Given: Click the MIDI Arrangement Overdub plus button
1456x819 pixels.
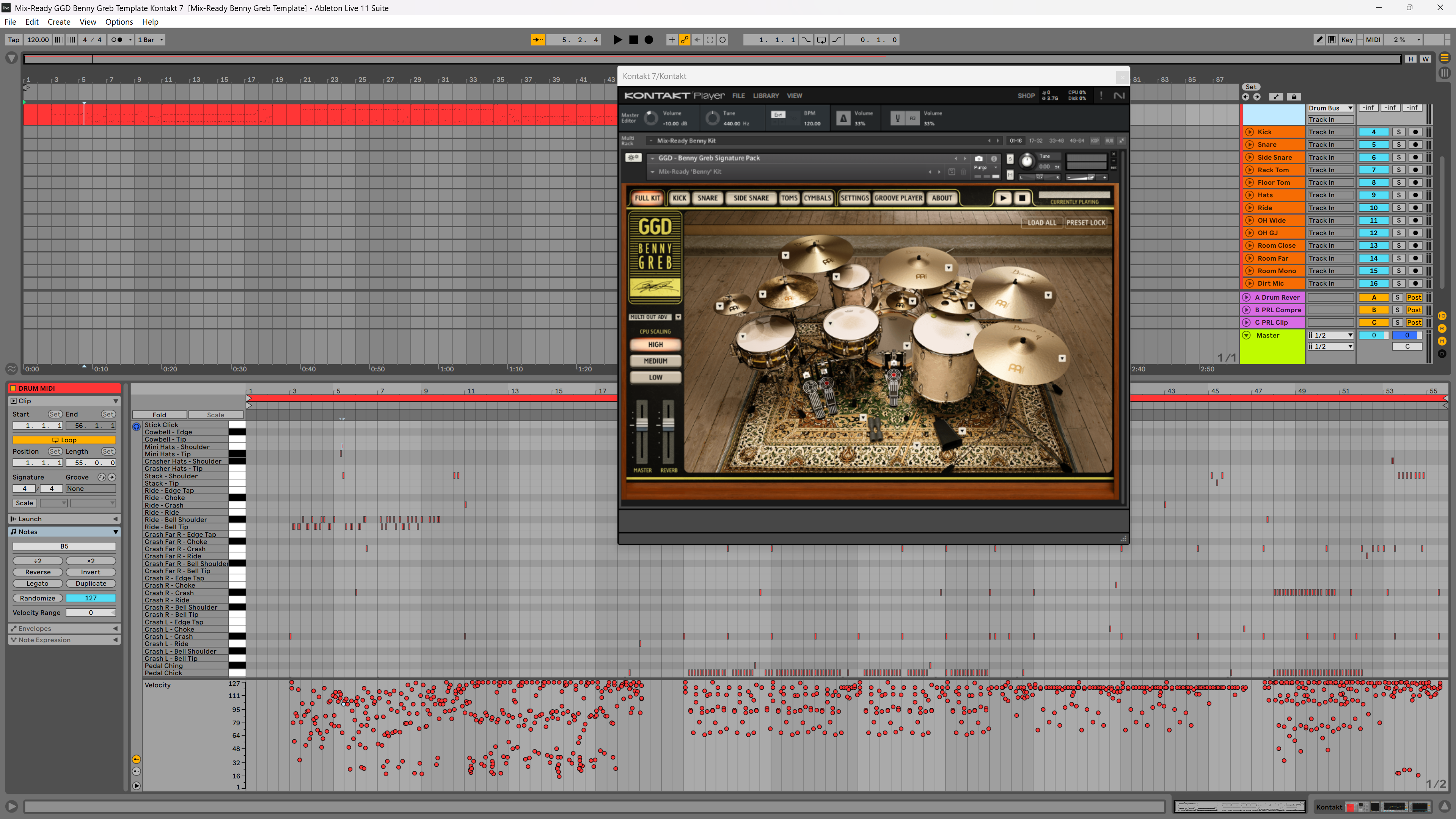Looking at the screenshot, I should pyautogui.click(x=671, y=39).
